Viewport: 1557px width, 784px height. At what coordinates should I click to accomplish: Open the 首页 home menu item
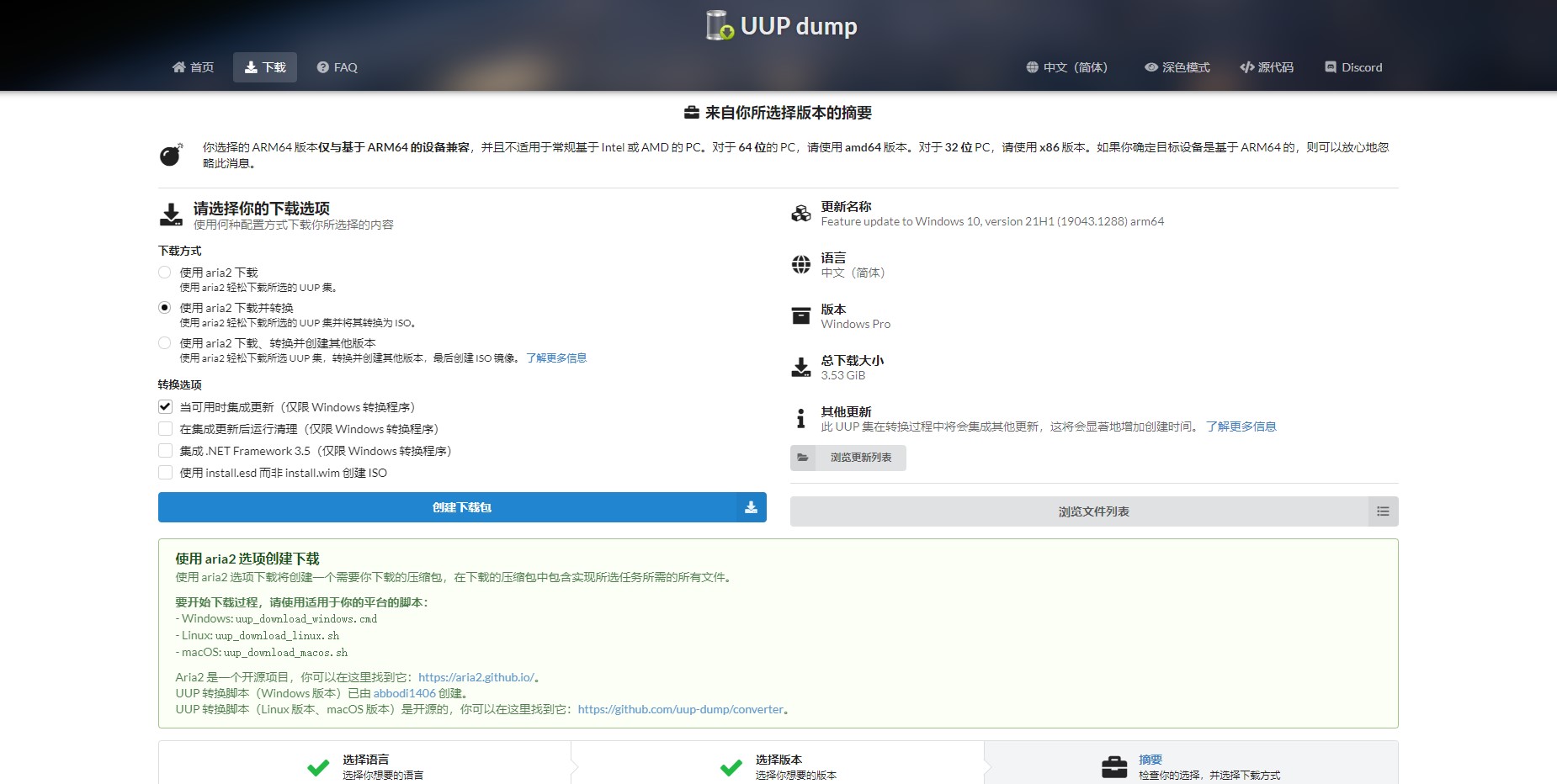point(193,67)
